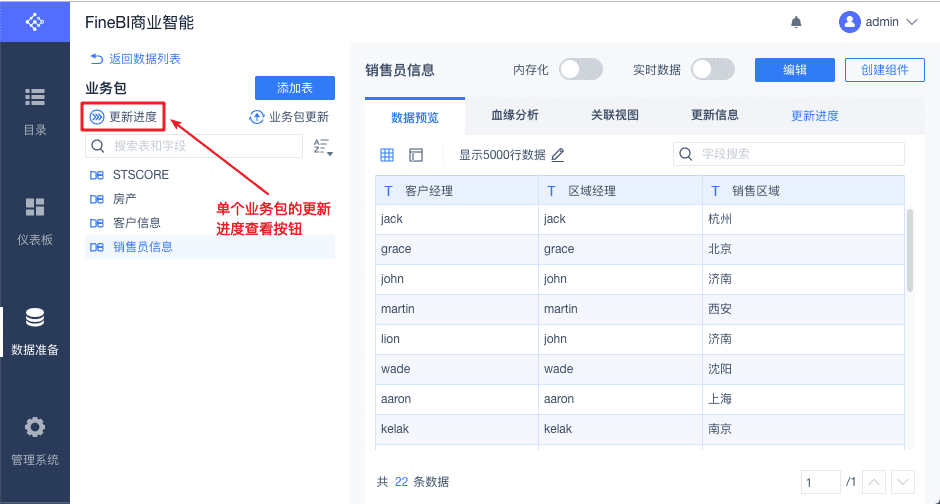Toggle the 实时数据 switch
The height and width of the screenshot is (504, 940).
[x=712, y=69]
